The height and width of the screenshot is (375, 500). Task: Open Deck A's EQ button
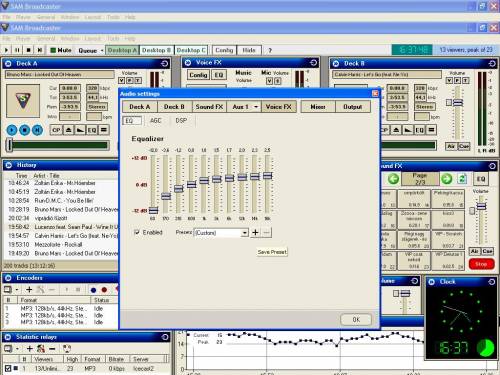tap(92, 130)
